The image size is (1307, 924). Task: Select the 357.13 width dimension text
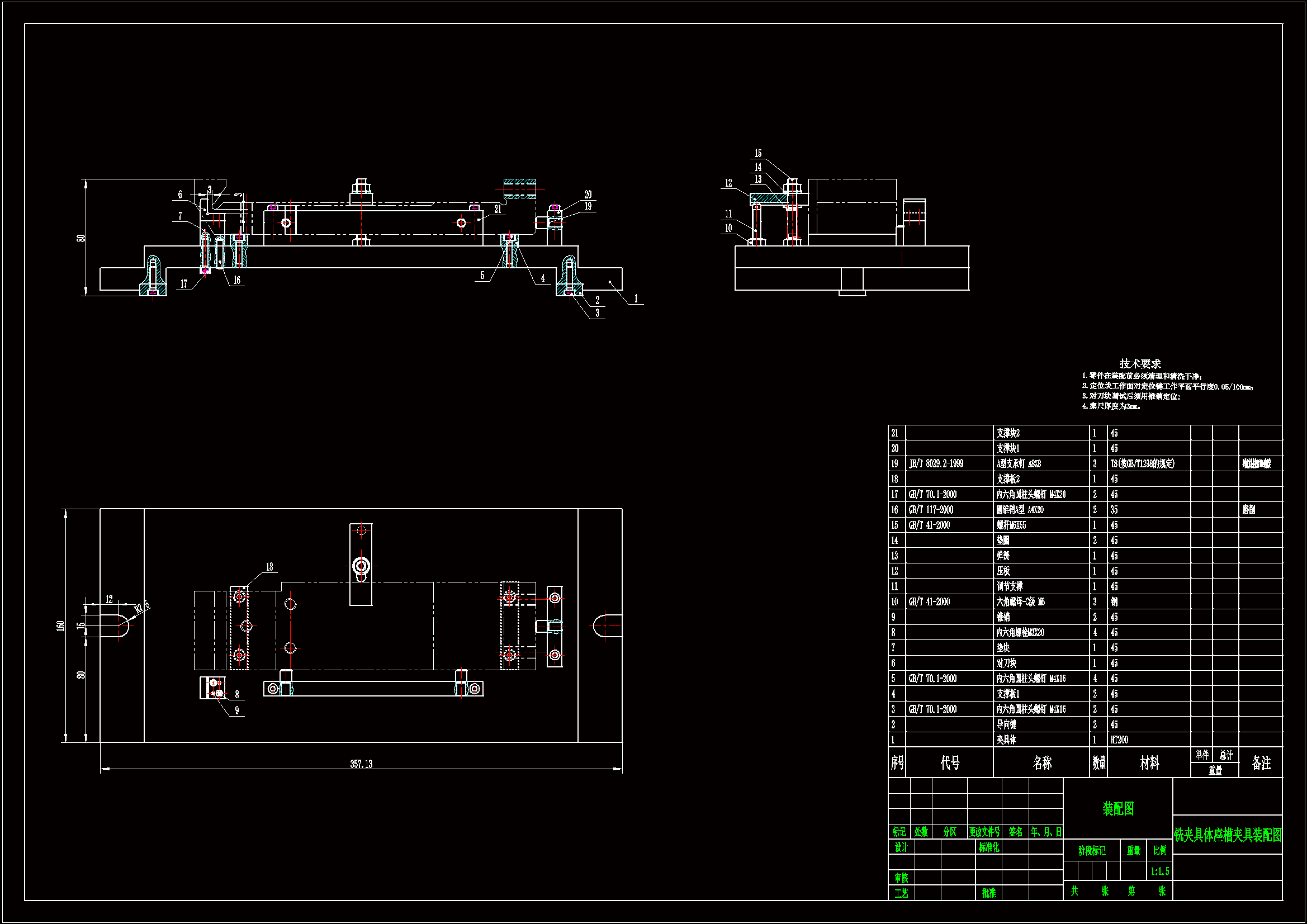(x=361, y=764)
